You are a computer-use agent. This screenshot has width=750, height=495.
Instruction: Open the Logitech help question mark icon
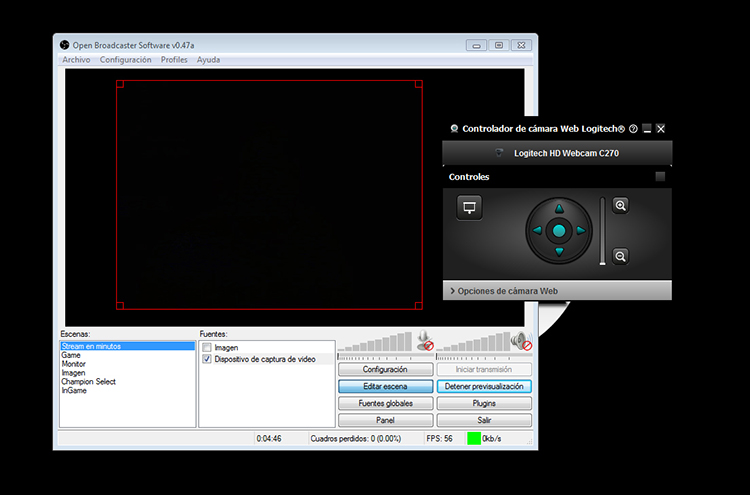pyautogui.click(x=633, y=129)
